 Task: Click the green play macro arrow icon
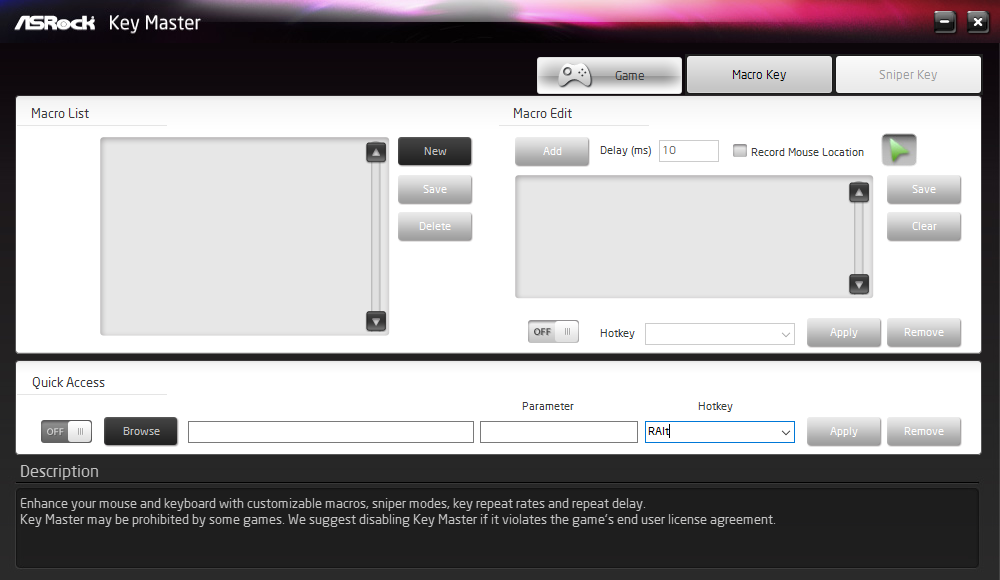tap(899, 151)
